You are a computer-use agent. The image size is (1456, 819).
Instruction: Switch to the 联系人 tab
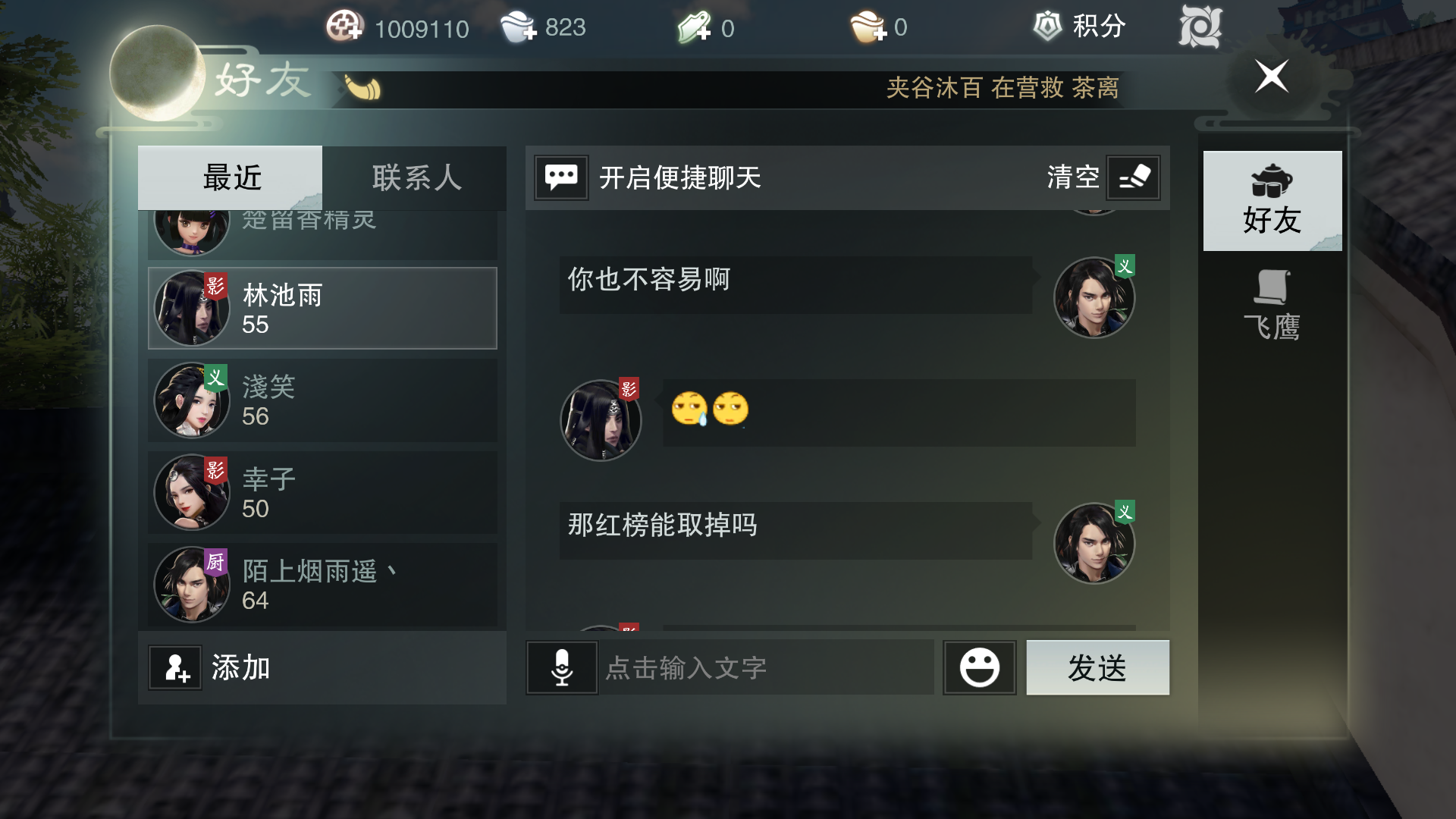click(415, 178)
